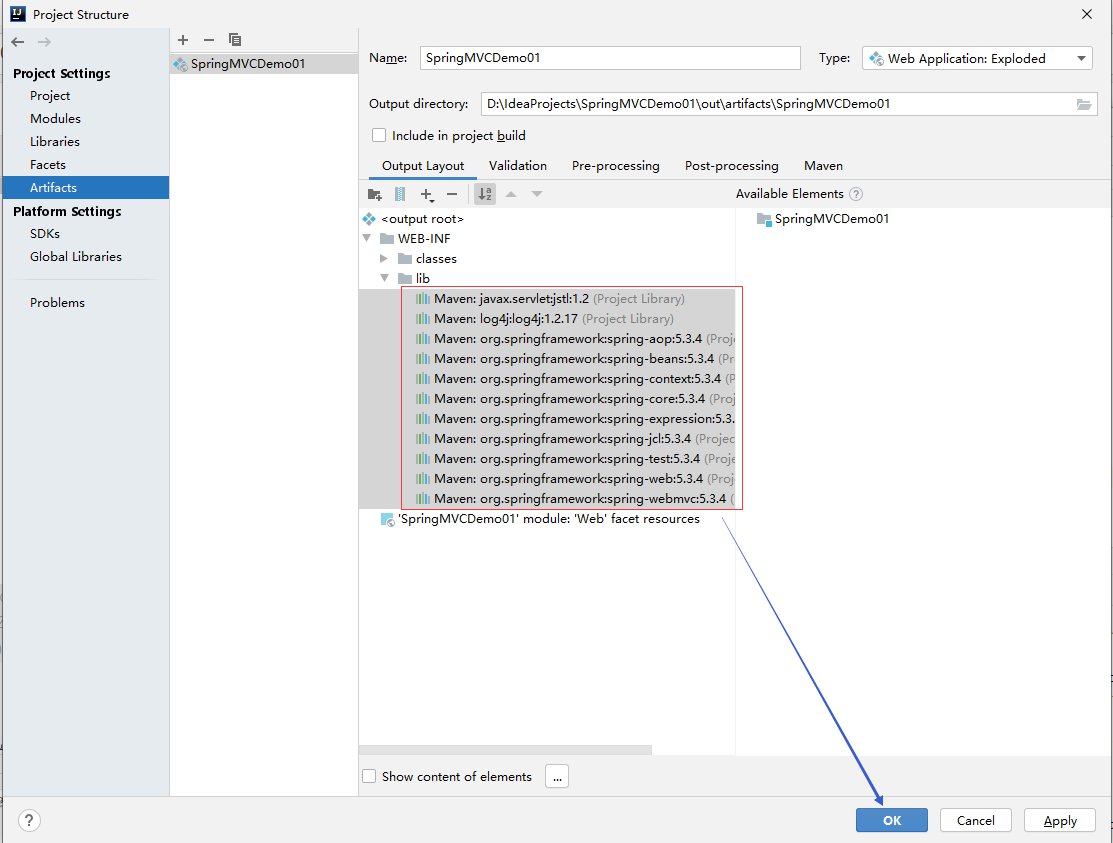Toggle sort elements by name and type

click(485, 194)
